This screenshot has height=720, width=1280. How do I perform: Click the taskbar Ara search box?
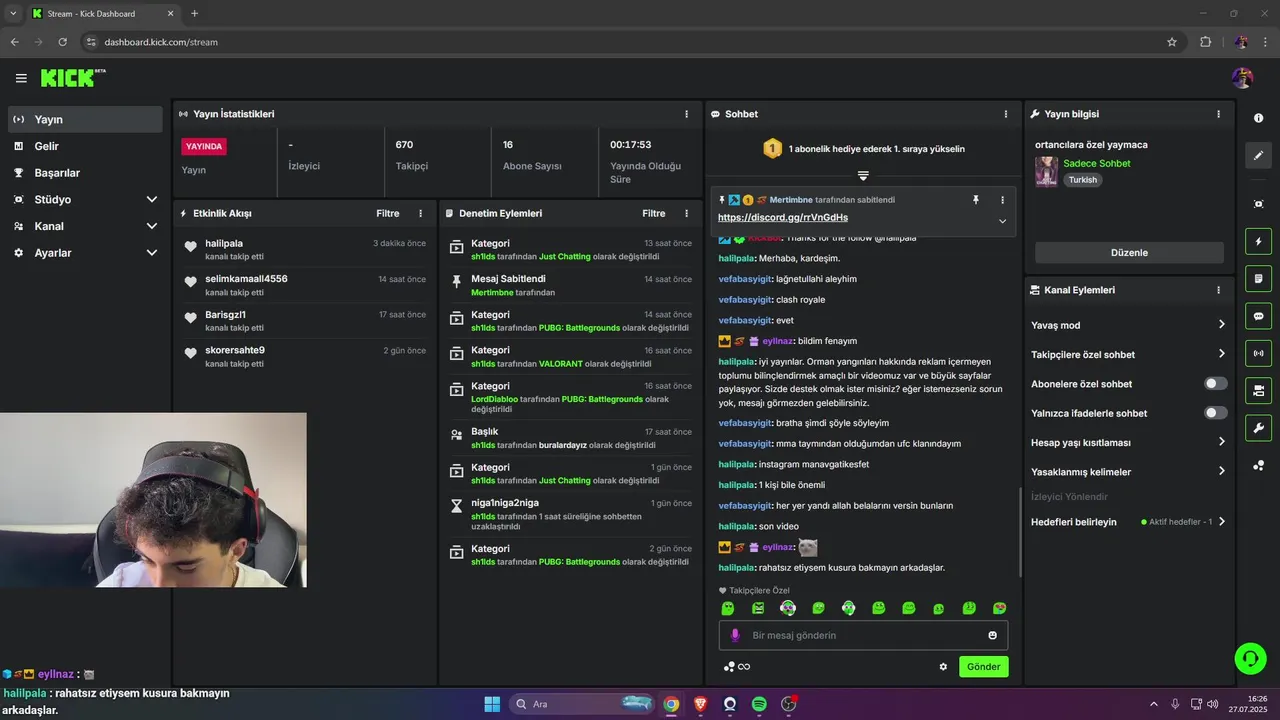click(x=584, y=704)
